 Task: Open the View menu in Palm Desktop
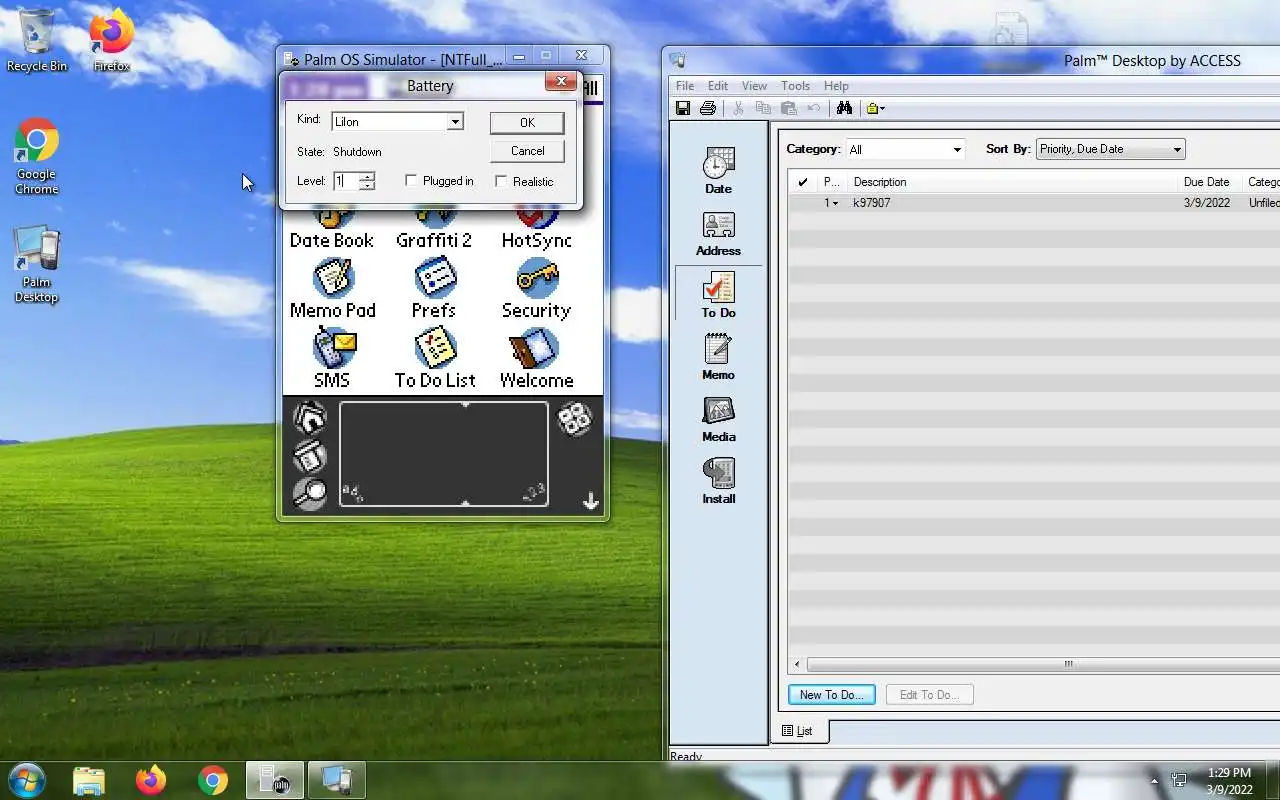(754, 86)
